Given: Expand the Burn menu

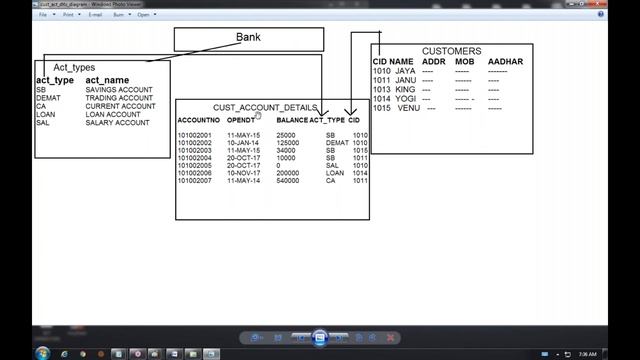Looking at the screenshot, I should point(122,15).
